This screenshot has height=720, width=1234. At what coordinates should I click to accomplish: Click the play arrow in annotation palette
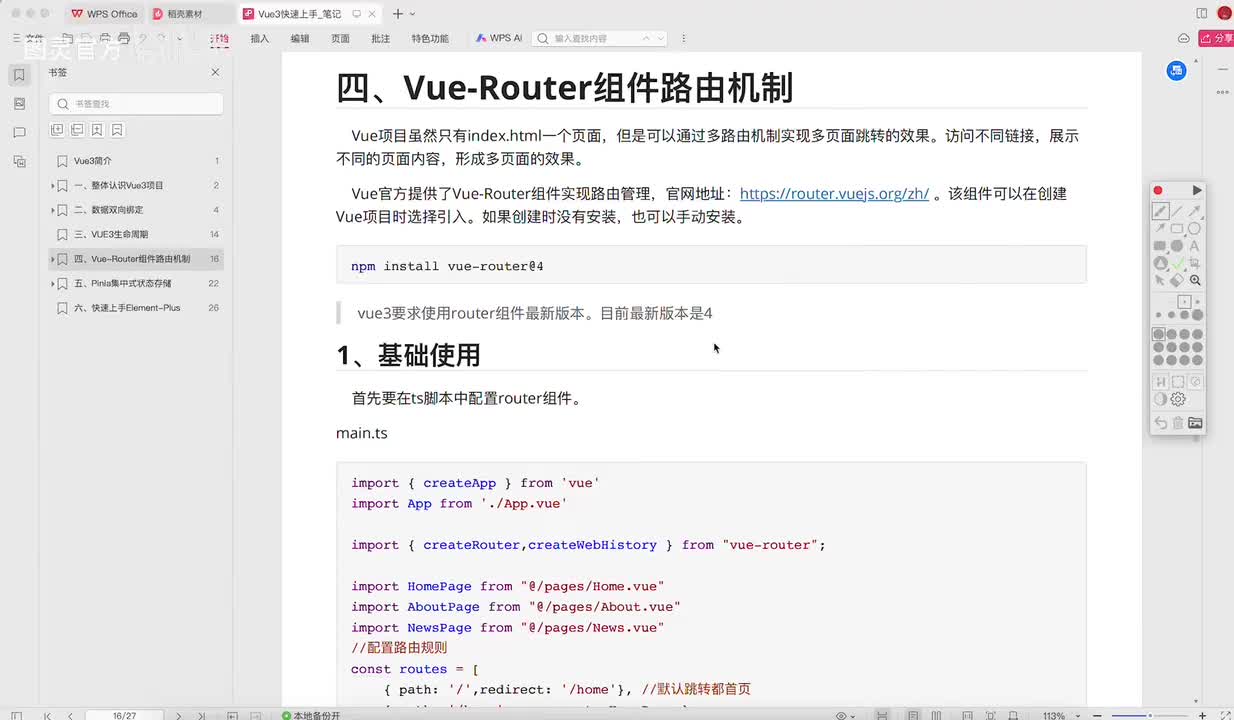tap(1196, 190)
